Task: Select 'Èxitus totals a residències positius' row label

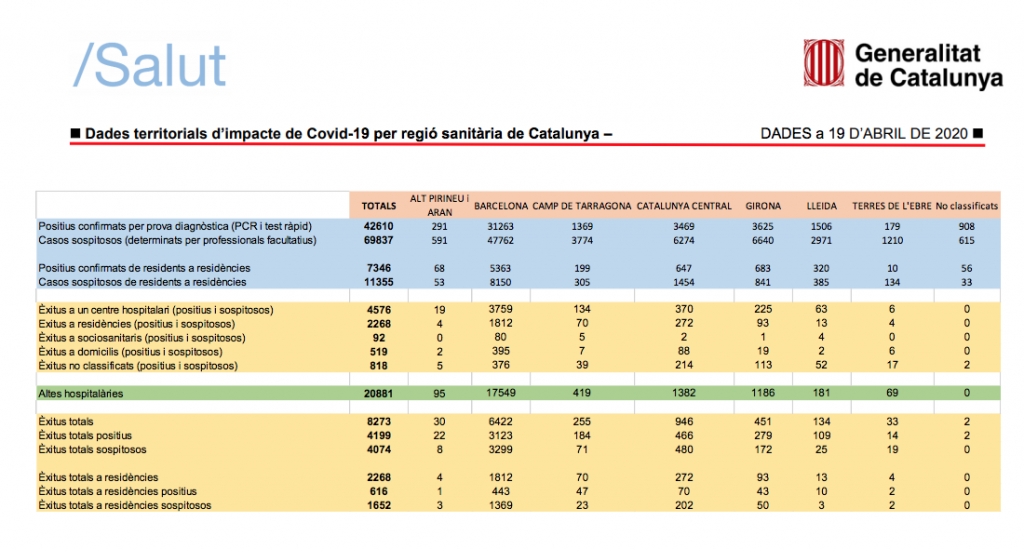Action: [118, 491]
